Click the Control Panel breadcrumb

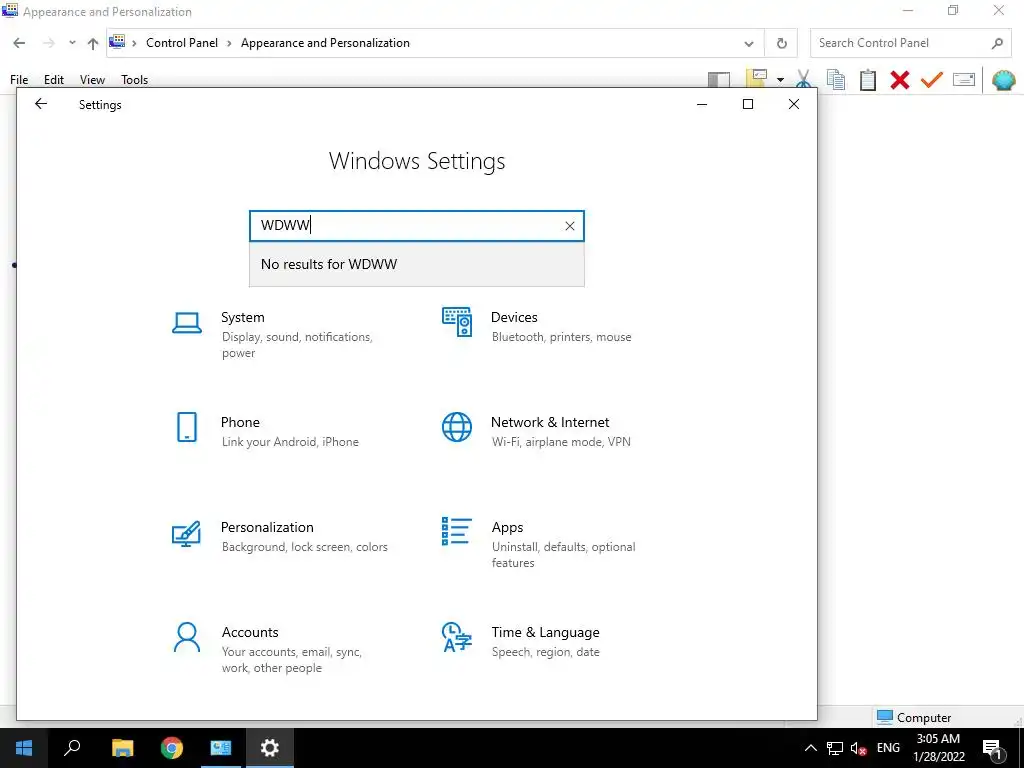click(x=182, y=43)
